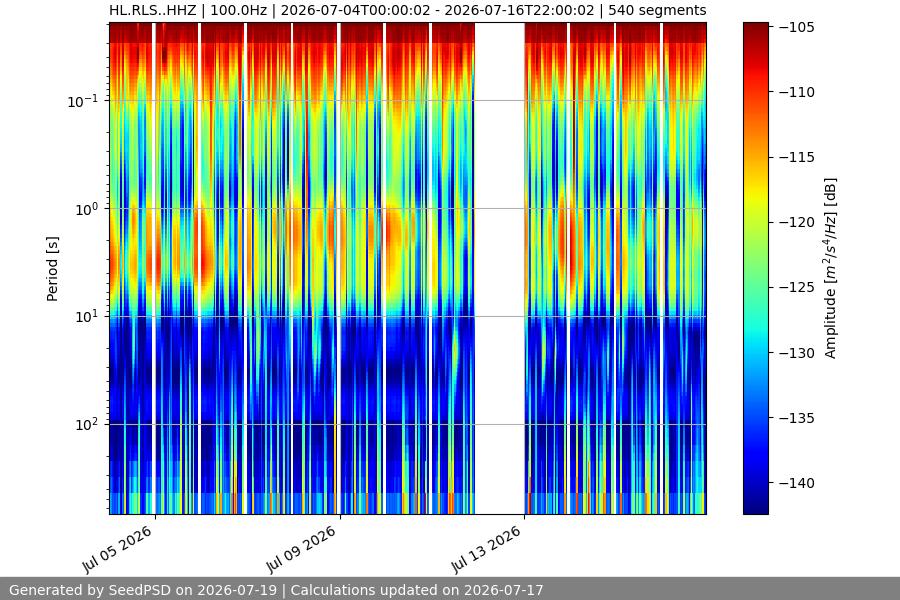This screenshot has height=600, width=900.
Task: Click the -140 colorbar tick label
Action: pyautogui.click(x=797, y=483)
